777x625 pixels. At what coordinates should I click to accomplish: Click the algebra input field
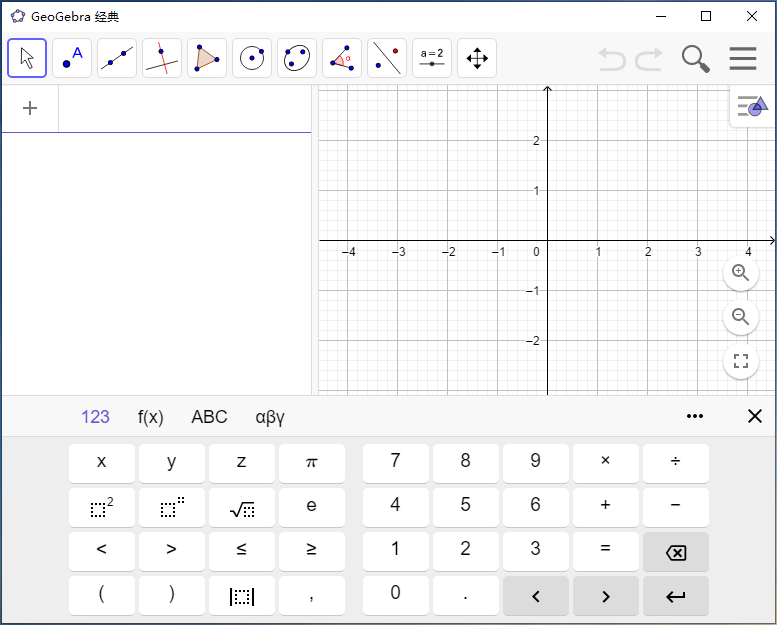pos(185,109)
